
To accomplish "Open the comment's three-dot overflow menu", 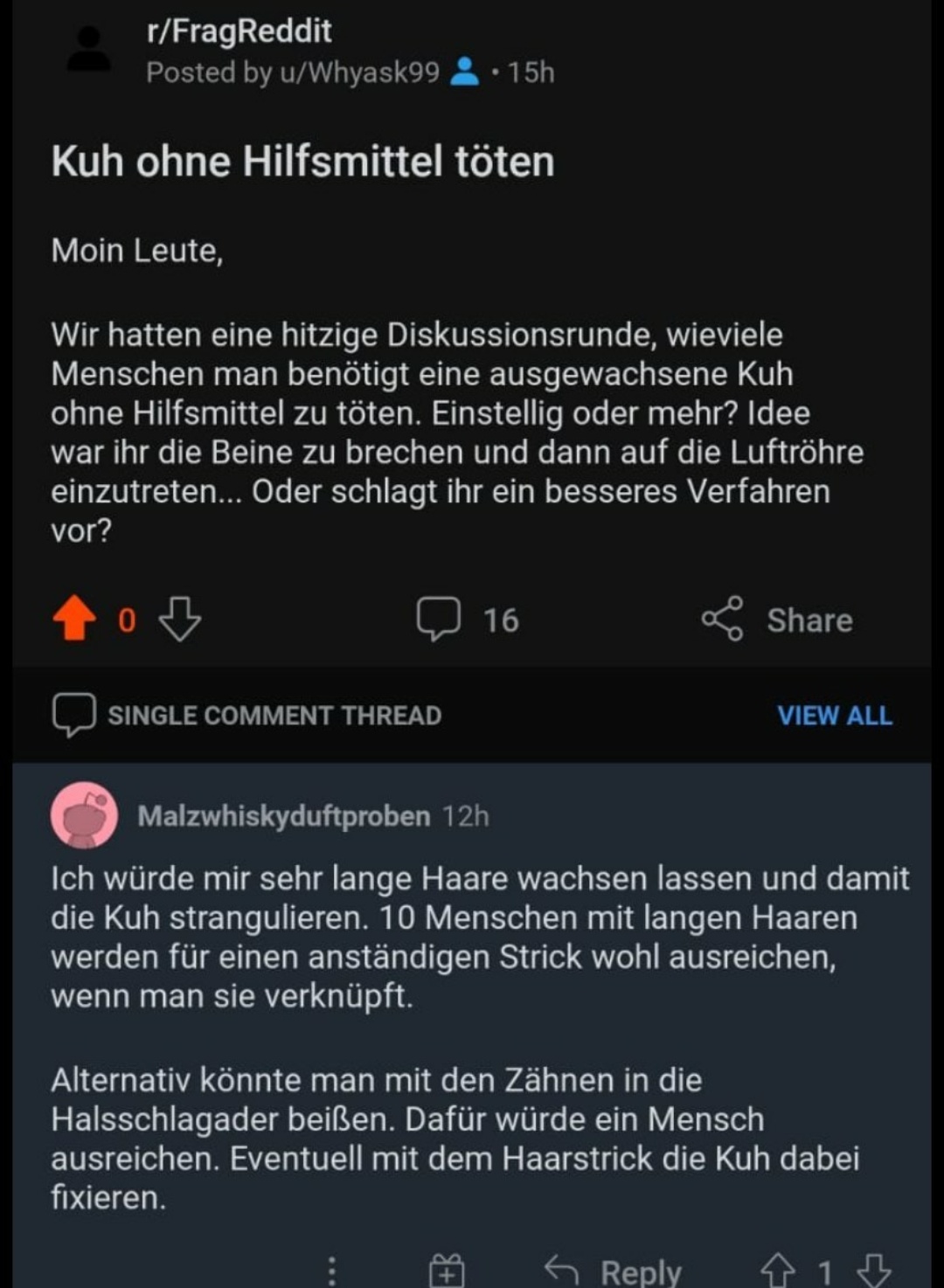I will click(x=331, y=1270).
